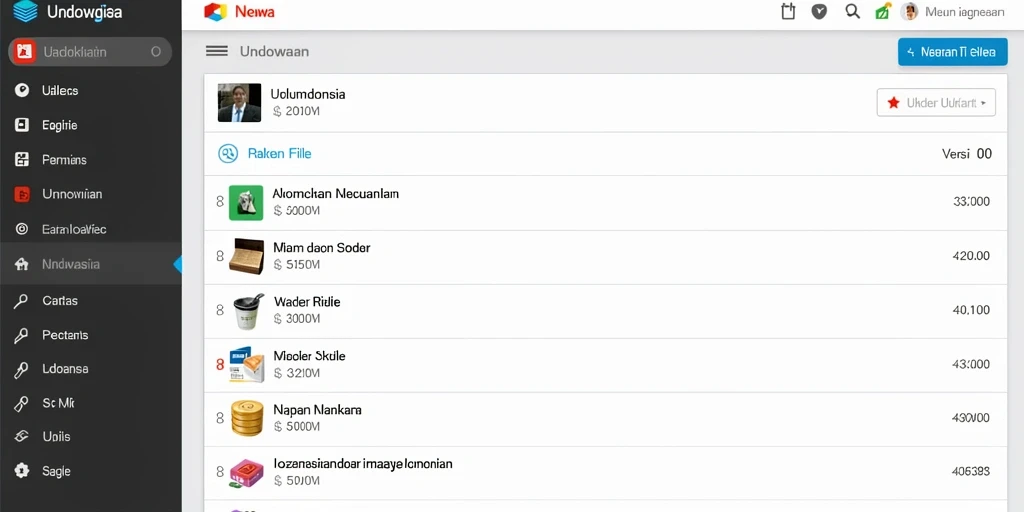Click the Uolumdonsia name heading

pos(308,94)
